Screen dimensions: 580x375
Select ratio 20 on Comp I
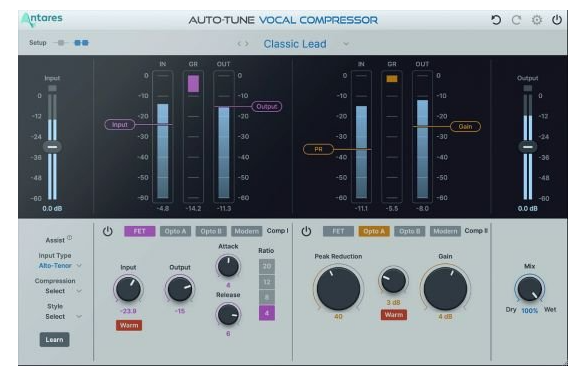pyautogui.click(x=267, y=266)
